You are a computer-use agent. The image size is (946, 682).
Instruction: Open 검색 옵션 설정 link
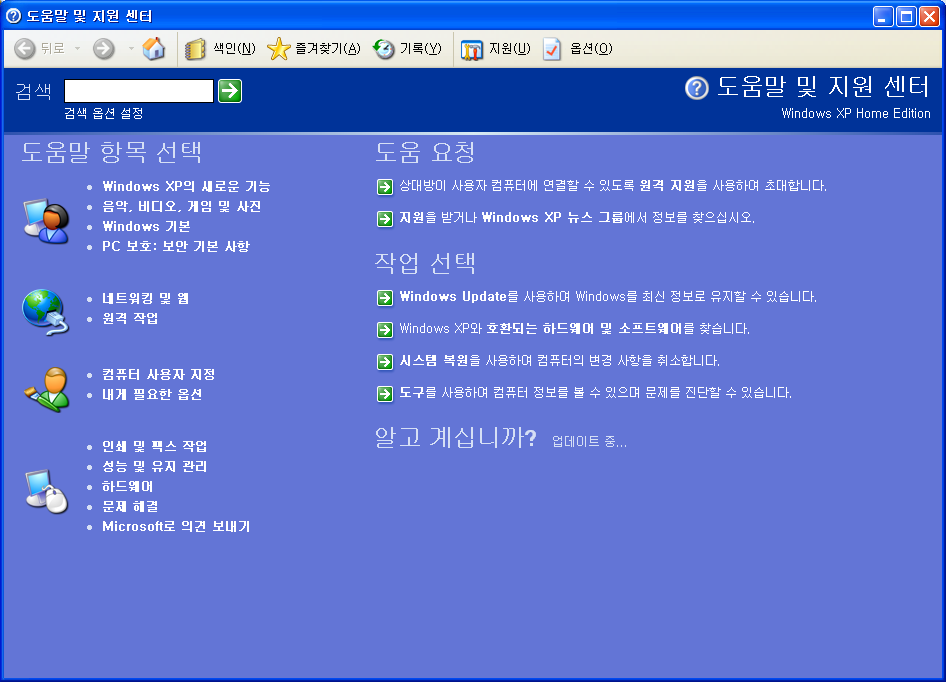104,113
